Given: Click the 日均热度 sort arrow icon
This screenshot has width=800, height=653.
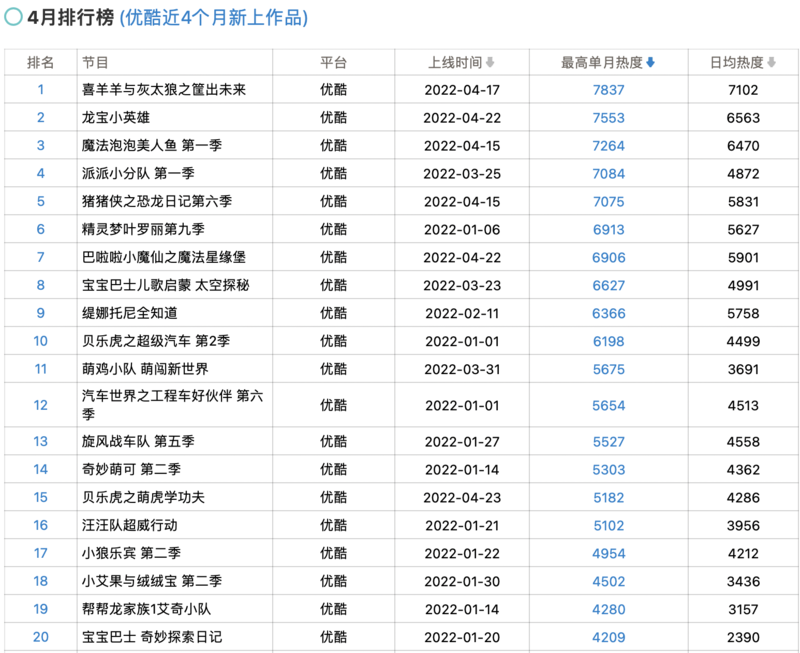Looking at the screenshot, I should point(771,62).
